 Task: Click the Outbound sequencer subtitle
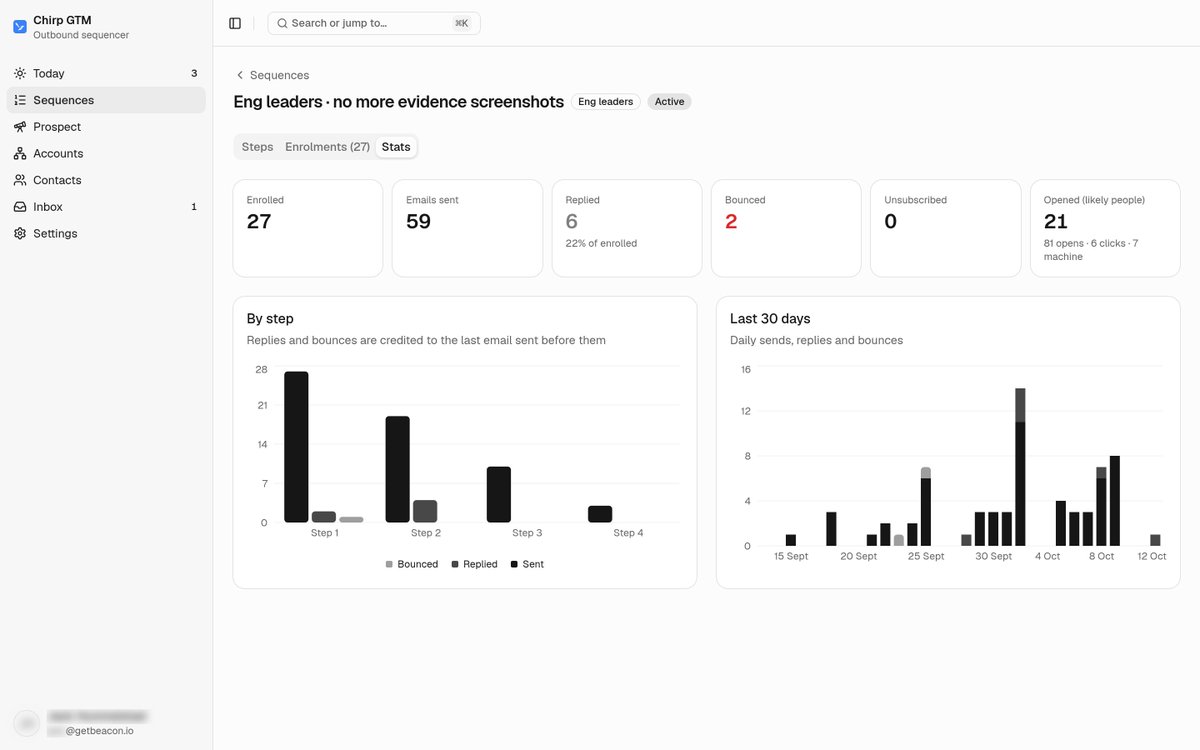point(81,35)
